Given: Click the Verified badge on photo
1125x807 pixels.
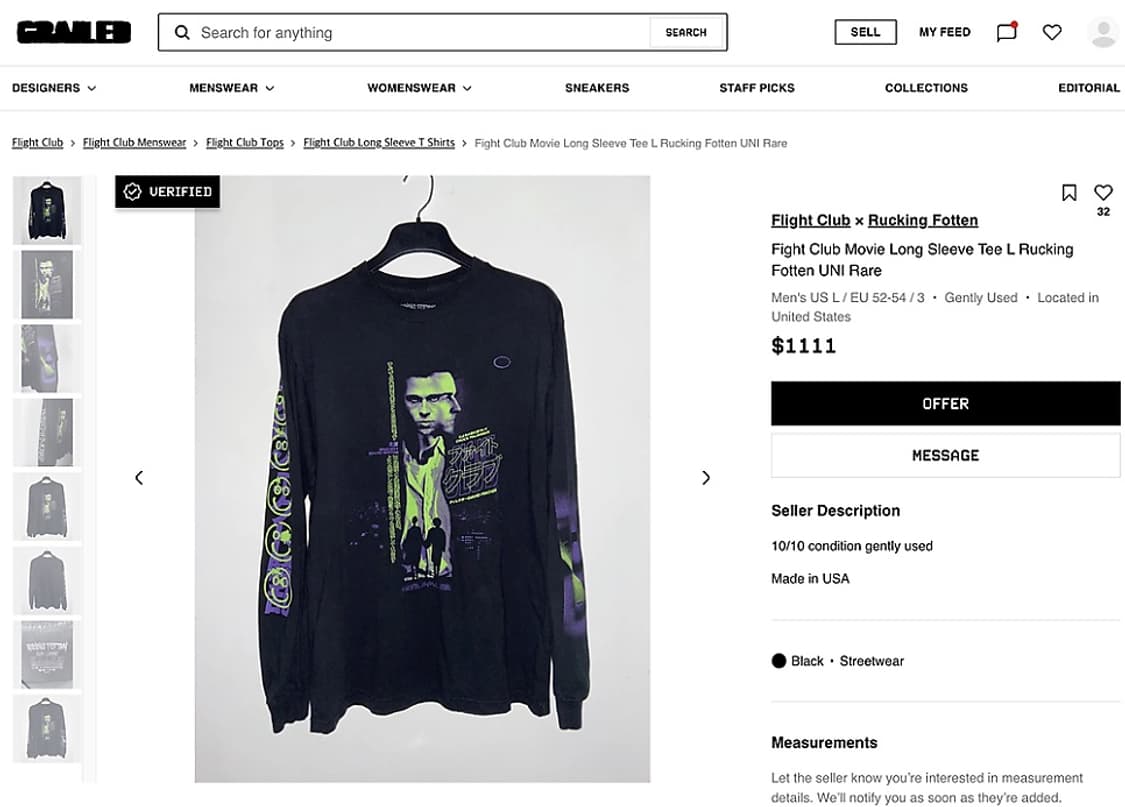Looking at the screenshot, I should 167,192.
